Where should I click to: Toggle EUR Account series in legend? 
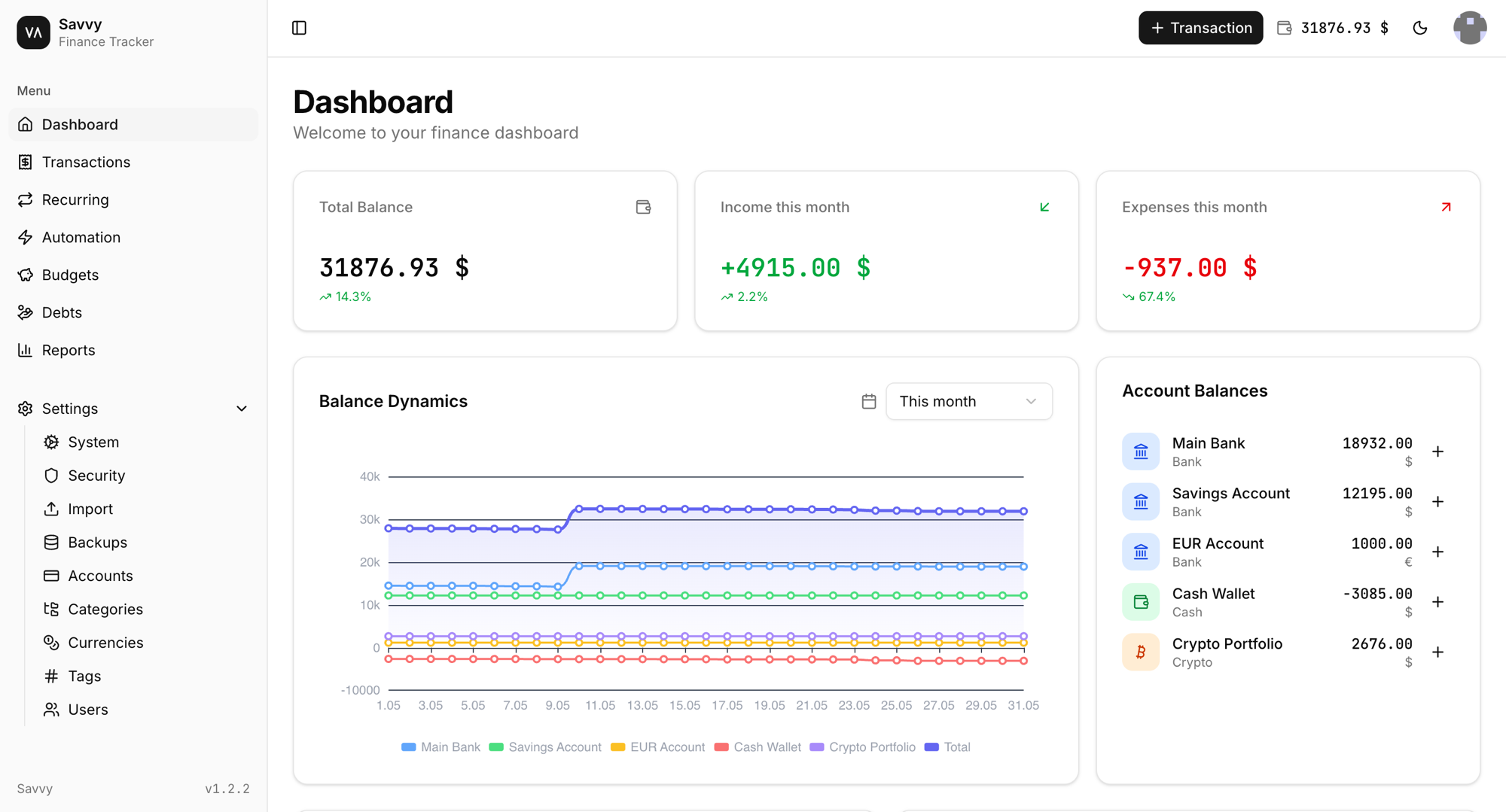coord(658,747)
